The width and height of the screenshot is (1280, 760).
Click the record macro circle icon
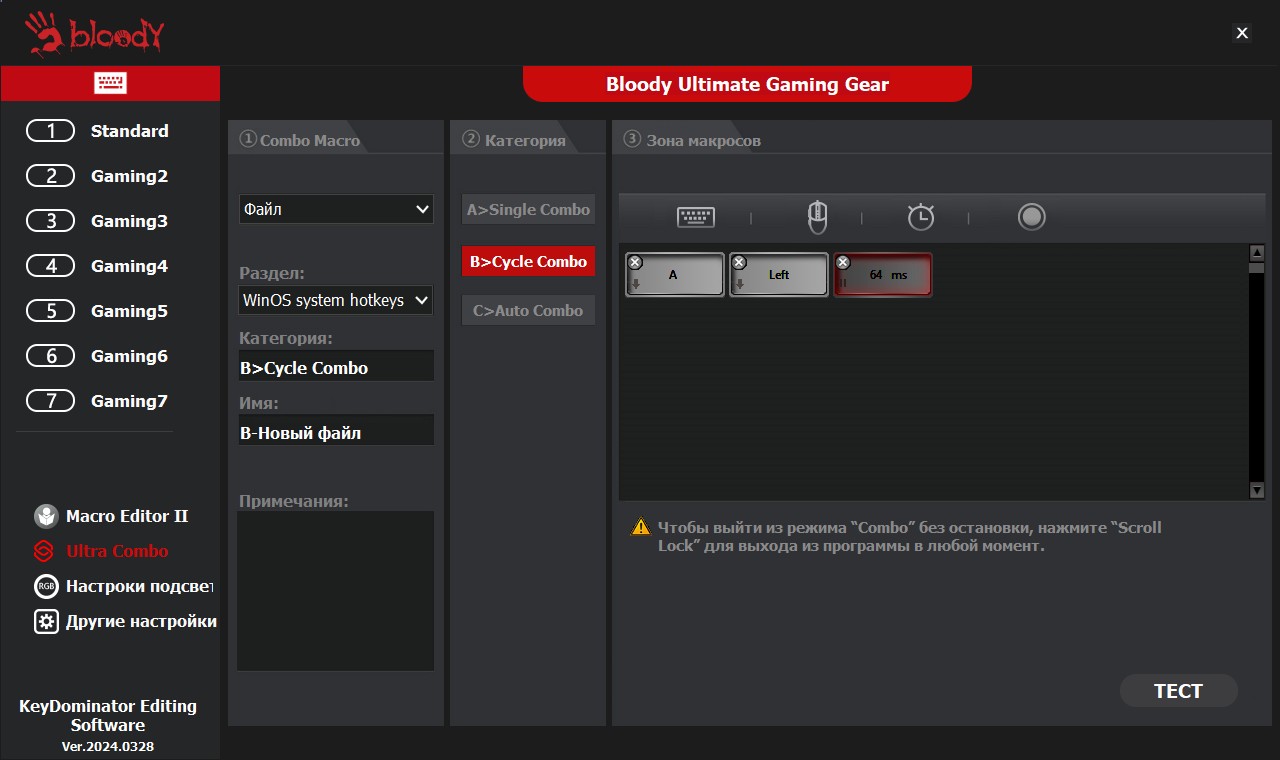[x=1031, y=217]
